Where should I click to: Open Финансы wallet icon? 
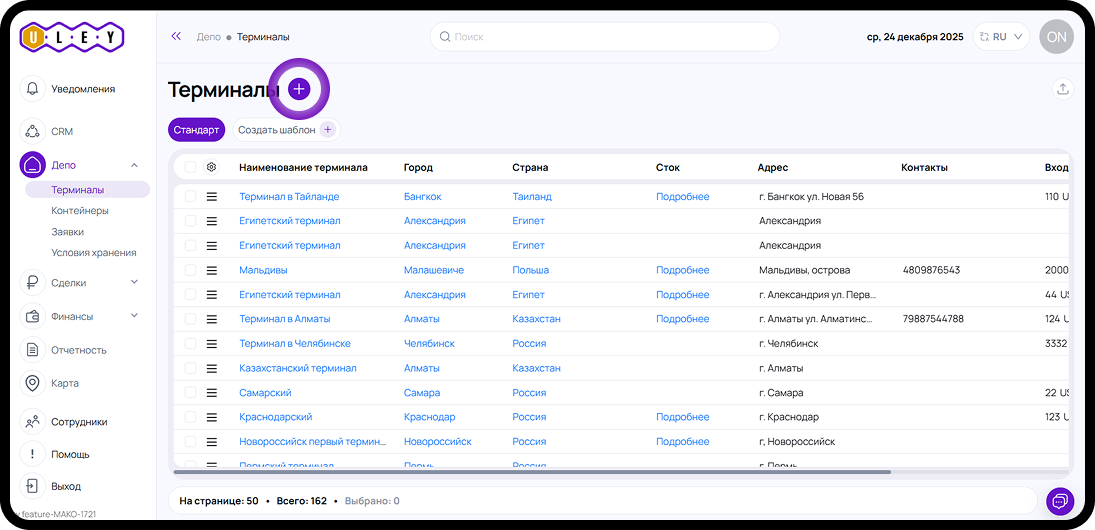(32, 316)
